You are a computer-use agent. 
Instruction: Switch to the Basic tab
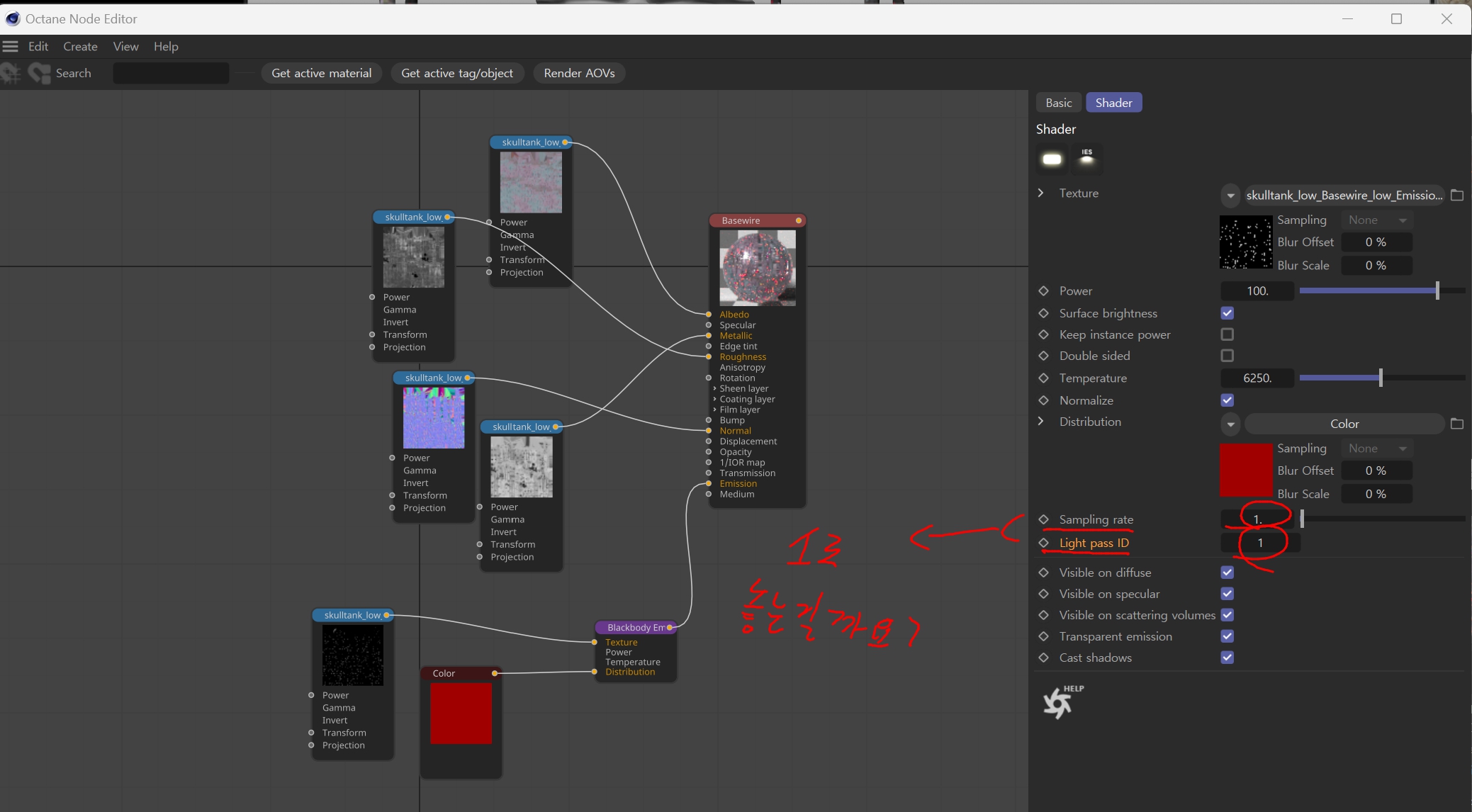1059,103
